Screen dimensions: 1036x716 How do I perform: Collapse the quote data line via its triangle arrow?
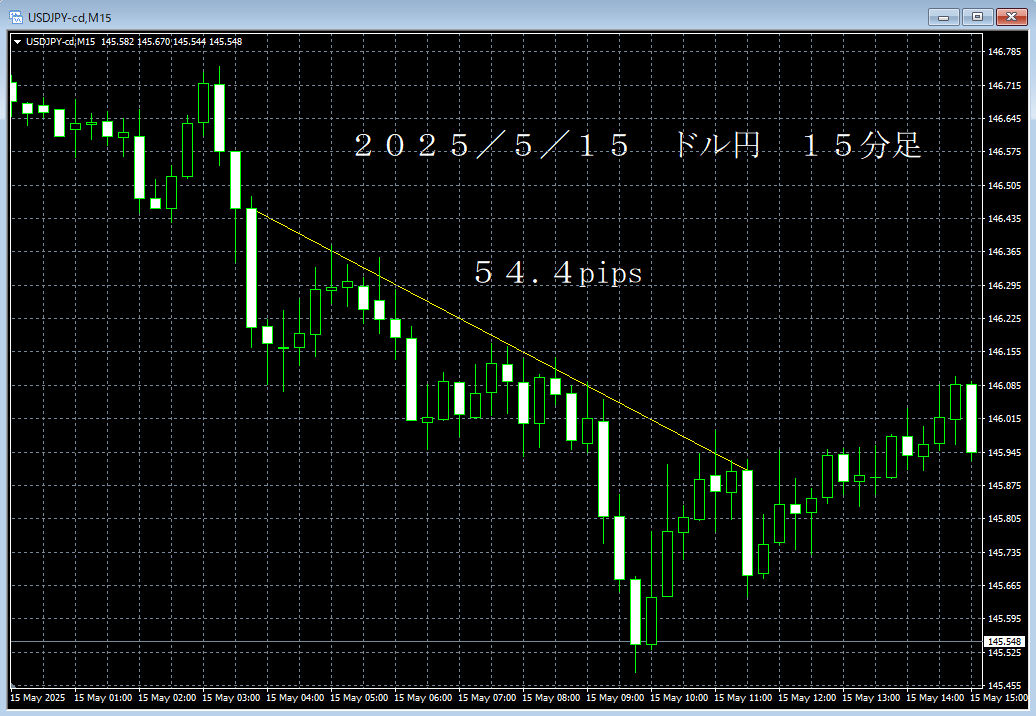[x=16, y=42]
